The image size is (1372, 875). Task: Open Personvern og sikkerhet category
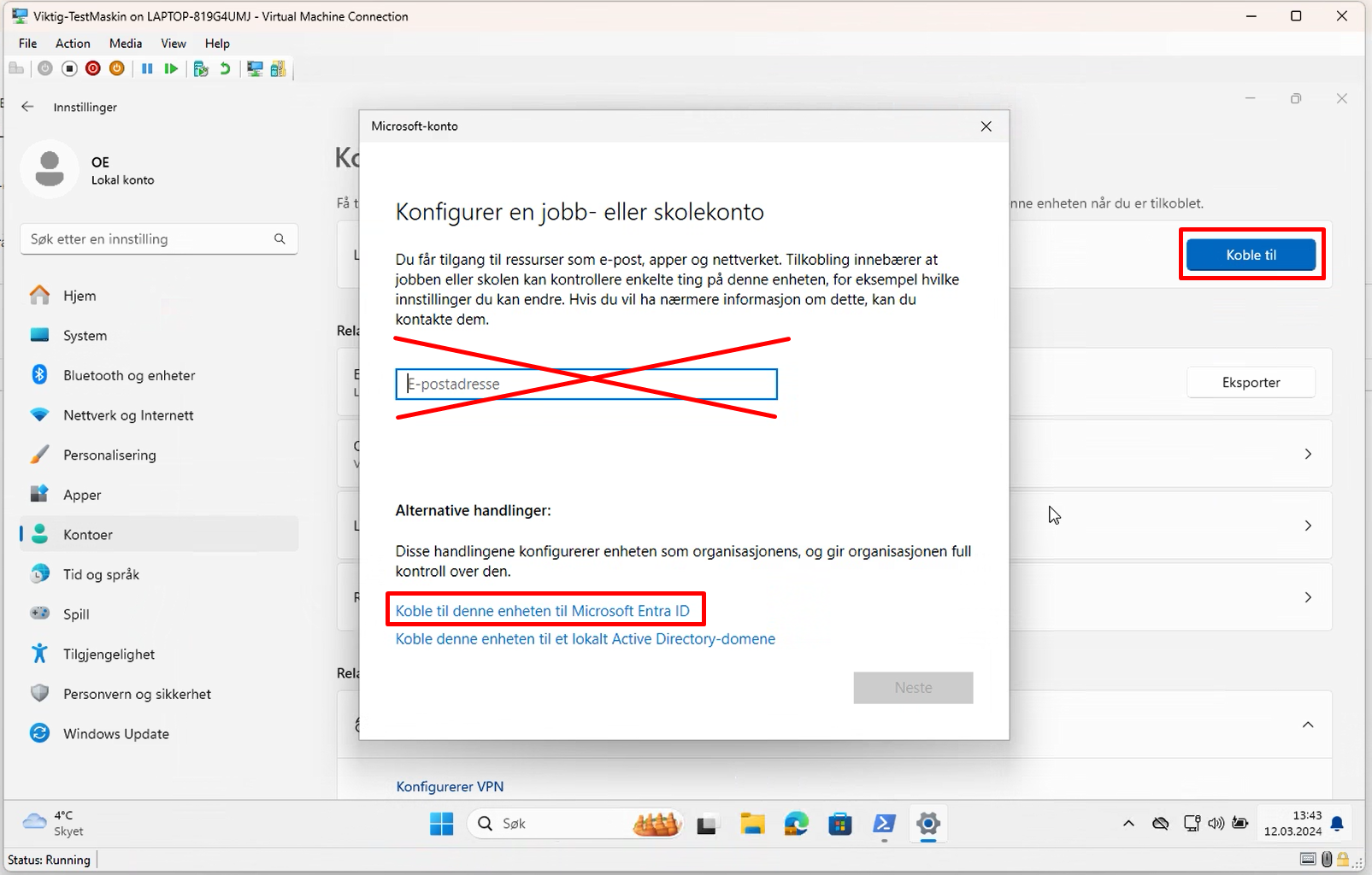click(159, 694)
